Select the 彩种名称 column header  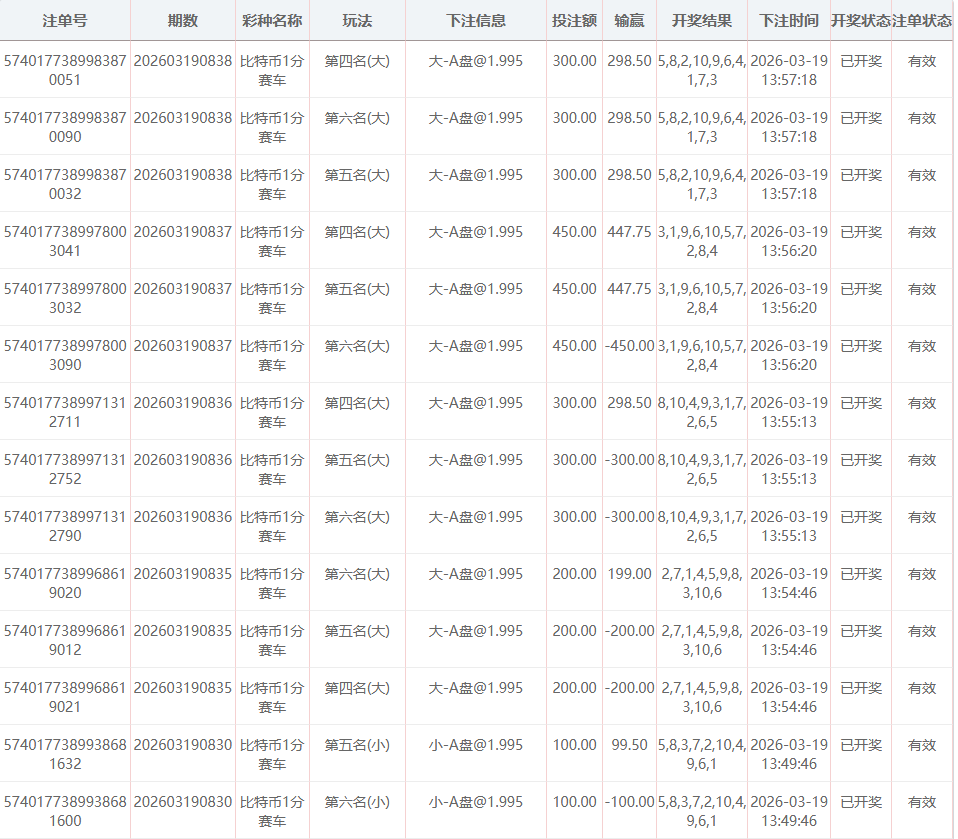pyautogui.click(x=272, y=20)
